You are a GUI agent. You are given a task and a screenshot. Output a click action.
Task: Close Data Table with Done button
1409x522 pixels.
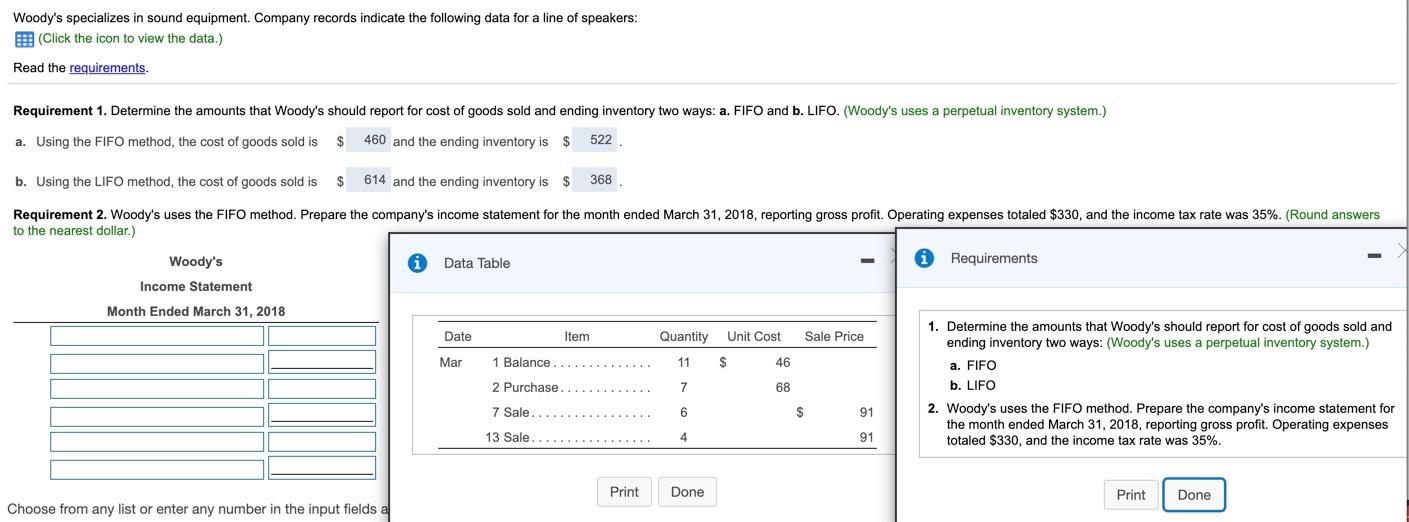687,492
